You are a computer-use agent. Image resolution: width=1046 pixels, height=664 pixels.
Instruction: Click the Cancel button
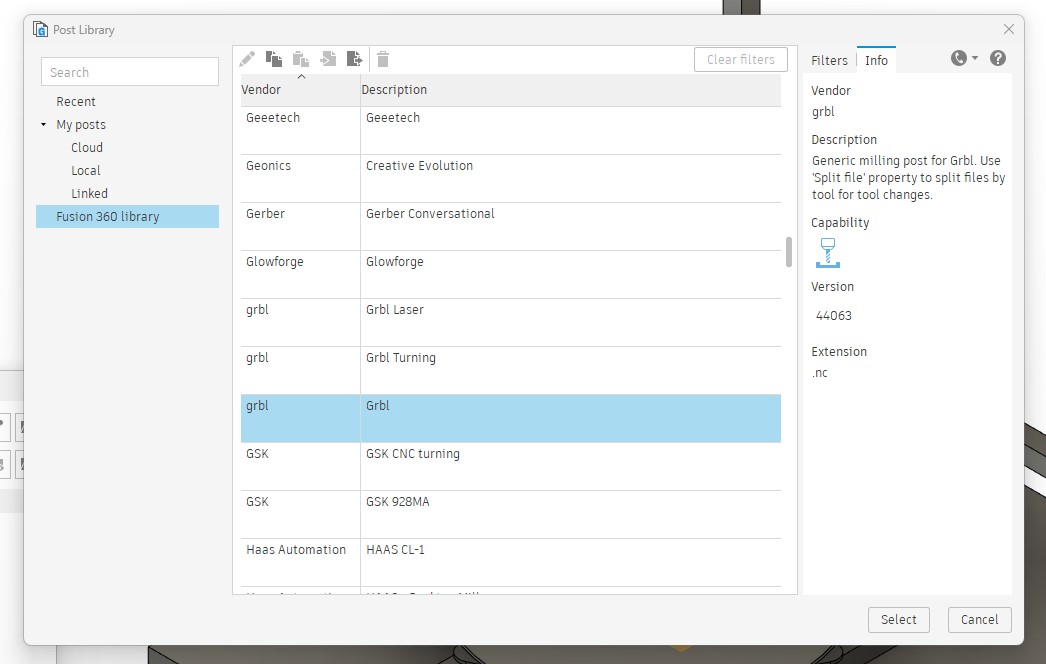(979, 619)
